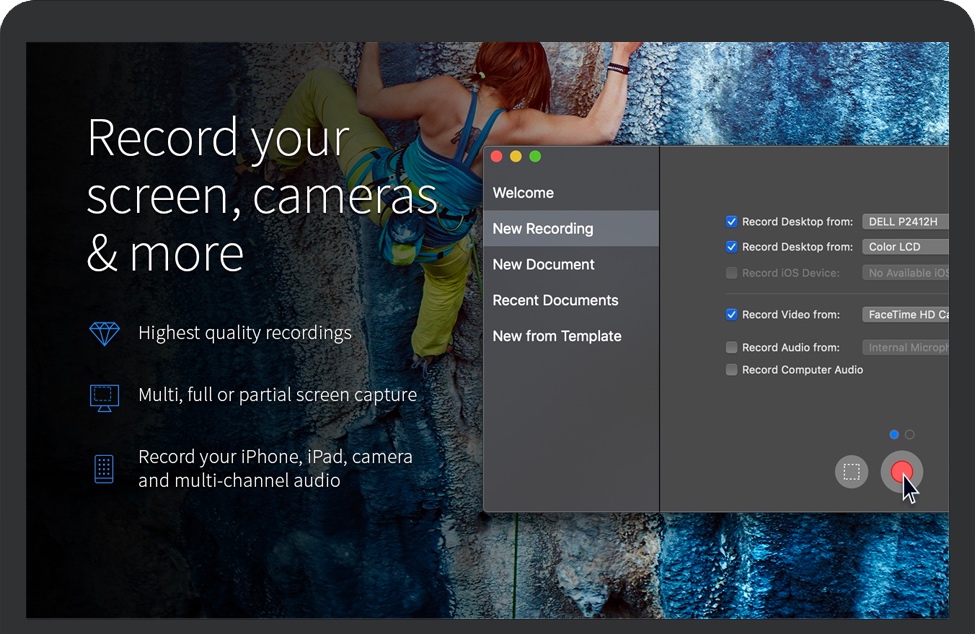Open the DELL P2412H display dropdown
Screen dimensions: 975x634
[x=904, y=222]
